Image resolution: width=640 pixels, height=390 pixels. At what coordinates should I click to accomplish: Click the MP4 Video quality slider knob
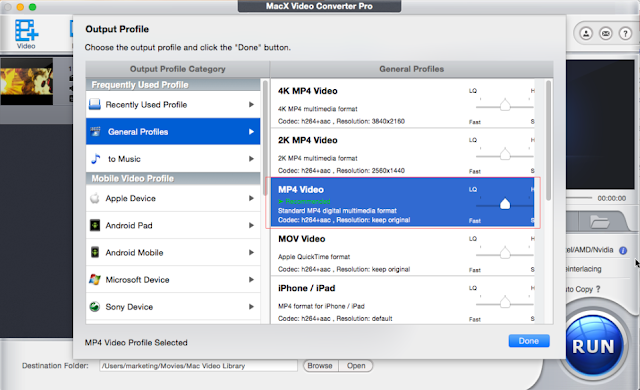(x=505, y=204)
